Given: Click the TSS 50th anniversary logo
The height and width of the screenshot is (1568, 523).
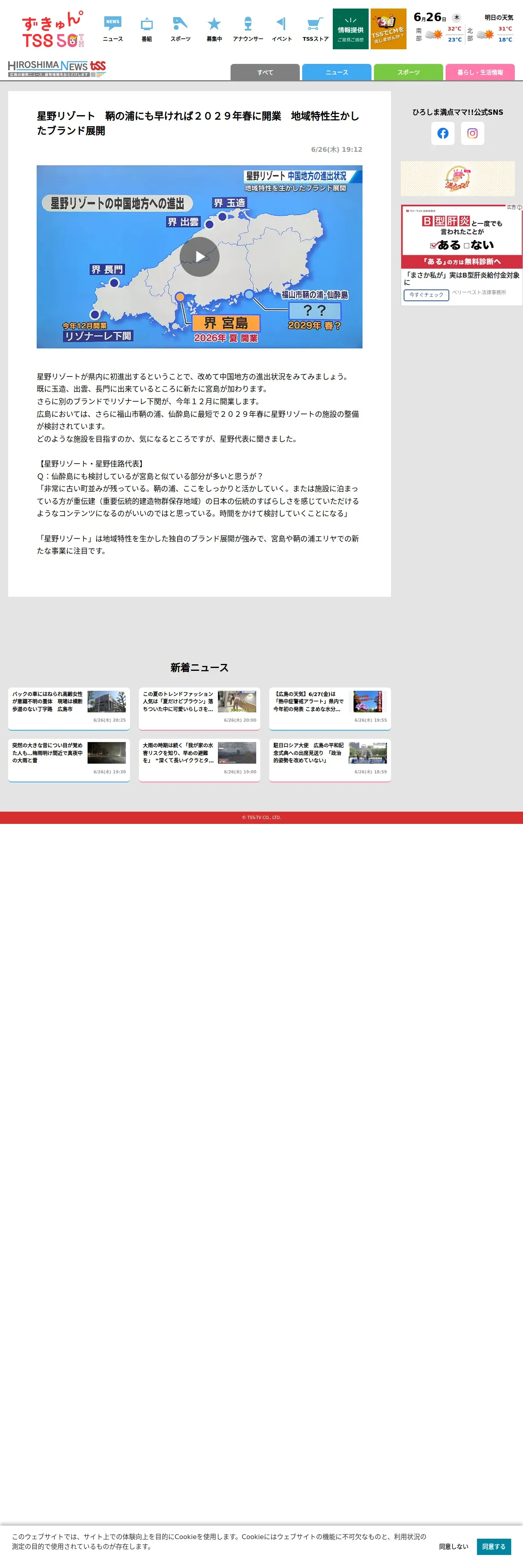Looking at the screenshot, I should 53,29.
